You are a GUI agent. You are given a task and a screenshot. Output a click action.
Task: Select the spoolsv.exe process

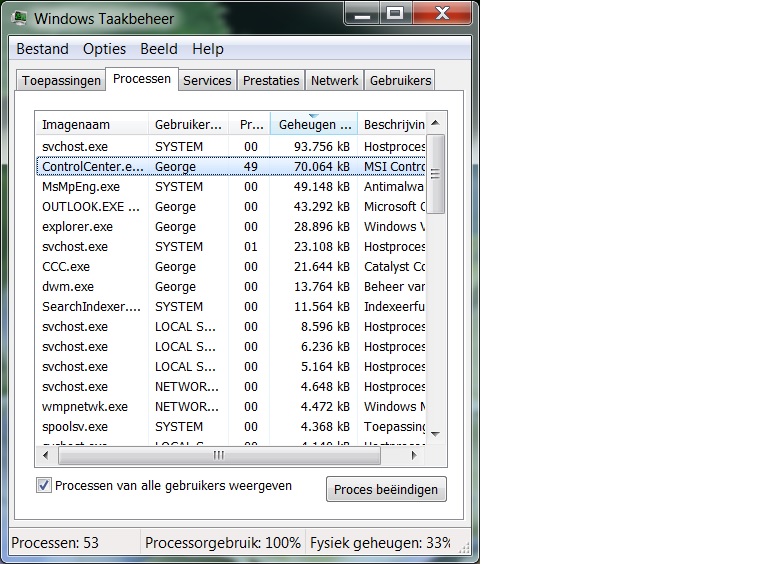231,427
